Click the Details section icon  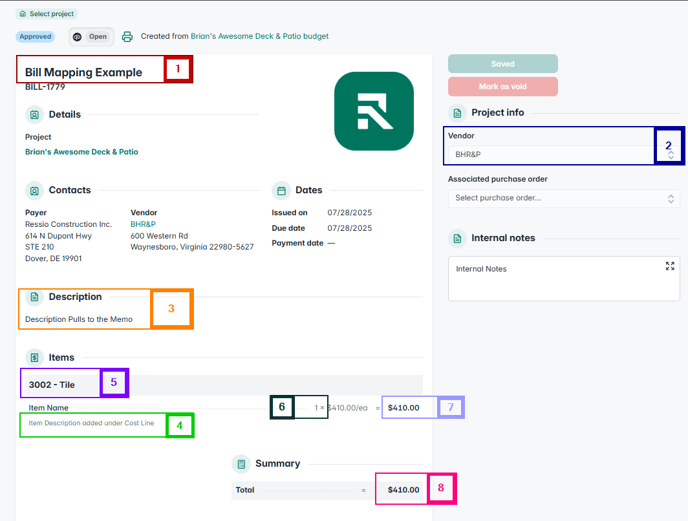point(34,115)
